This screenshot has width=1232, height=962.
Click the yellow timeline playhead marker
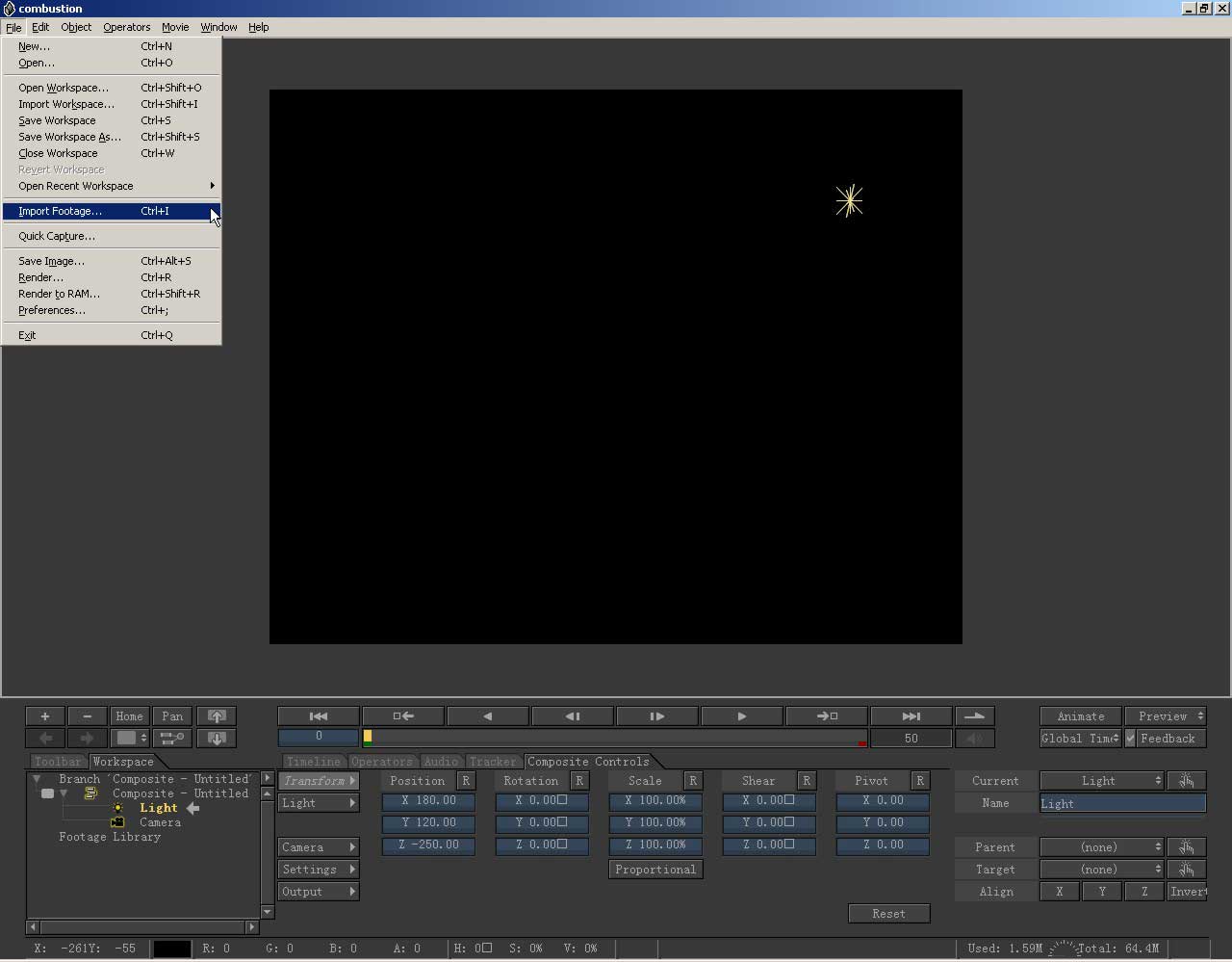[x=368, y=738]
